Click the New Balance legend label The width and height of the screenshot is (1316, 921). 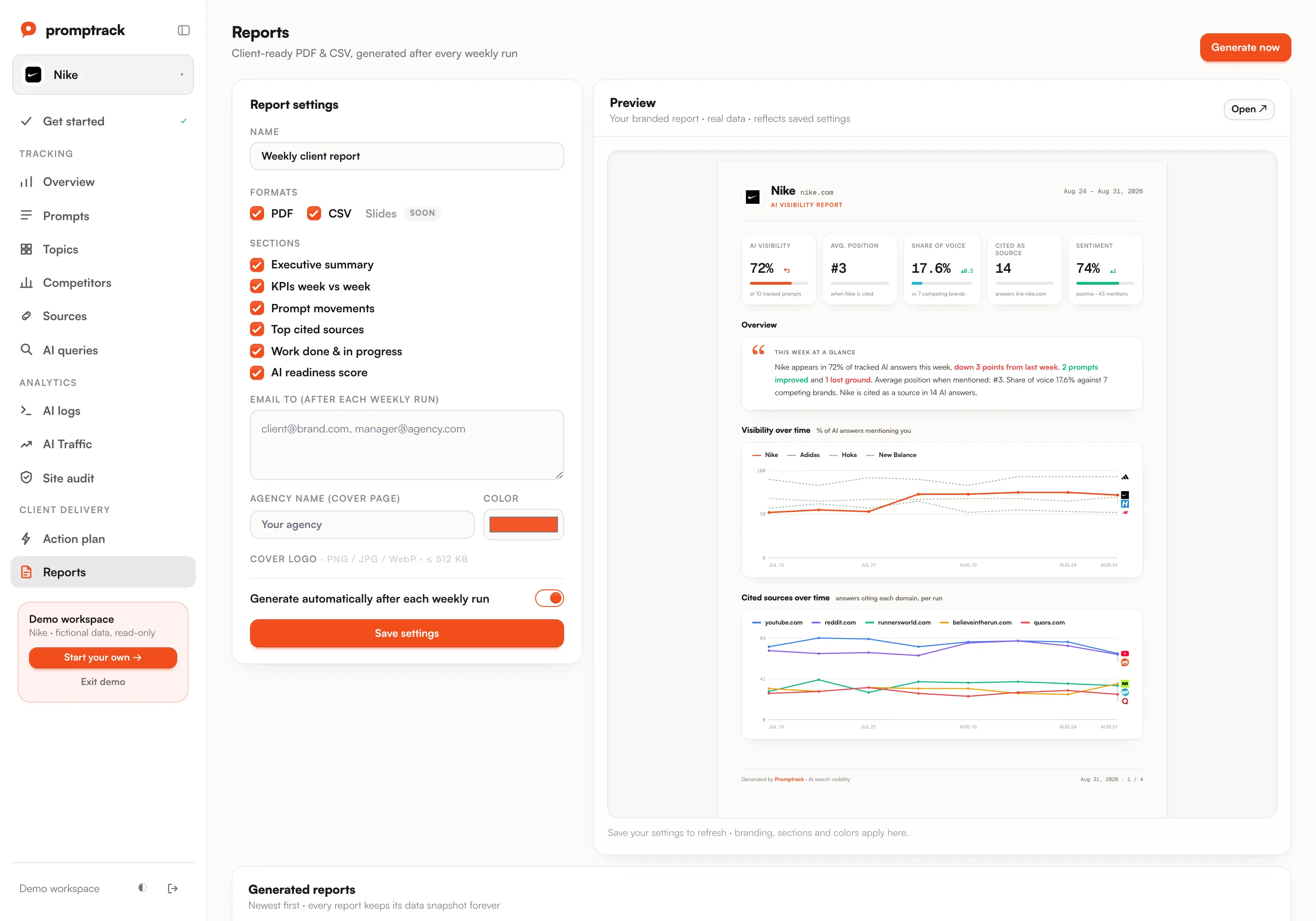click(x=897, y=454)
